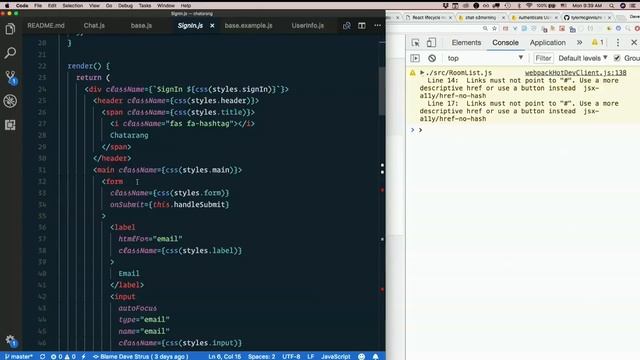Image resolution: width=640 pixels, height=360 pixels.
Task: Split the editor to the side
Action: coord(362,25)
